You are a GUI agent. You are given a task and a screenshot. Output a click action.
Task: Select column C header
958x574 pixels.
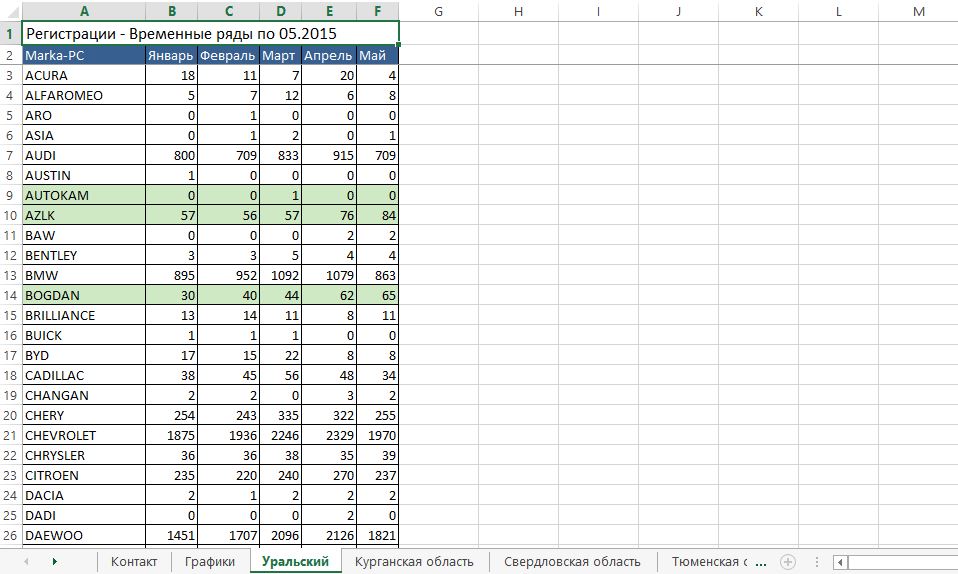[229, 11]
